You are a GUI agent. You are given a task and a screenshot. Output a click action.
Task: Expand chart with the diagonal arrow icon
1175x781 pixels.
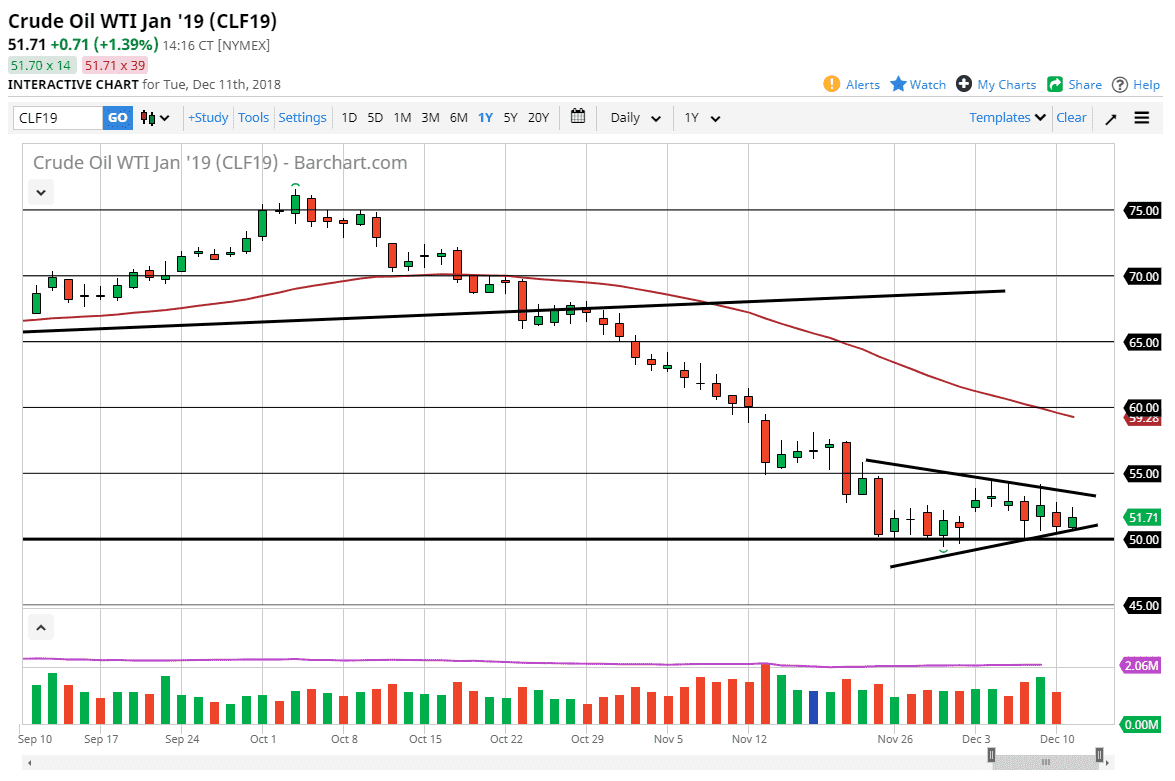(x=1111, y=118)
